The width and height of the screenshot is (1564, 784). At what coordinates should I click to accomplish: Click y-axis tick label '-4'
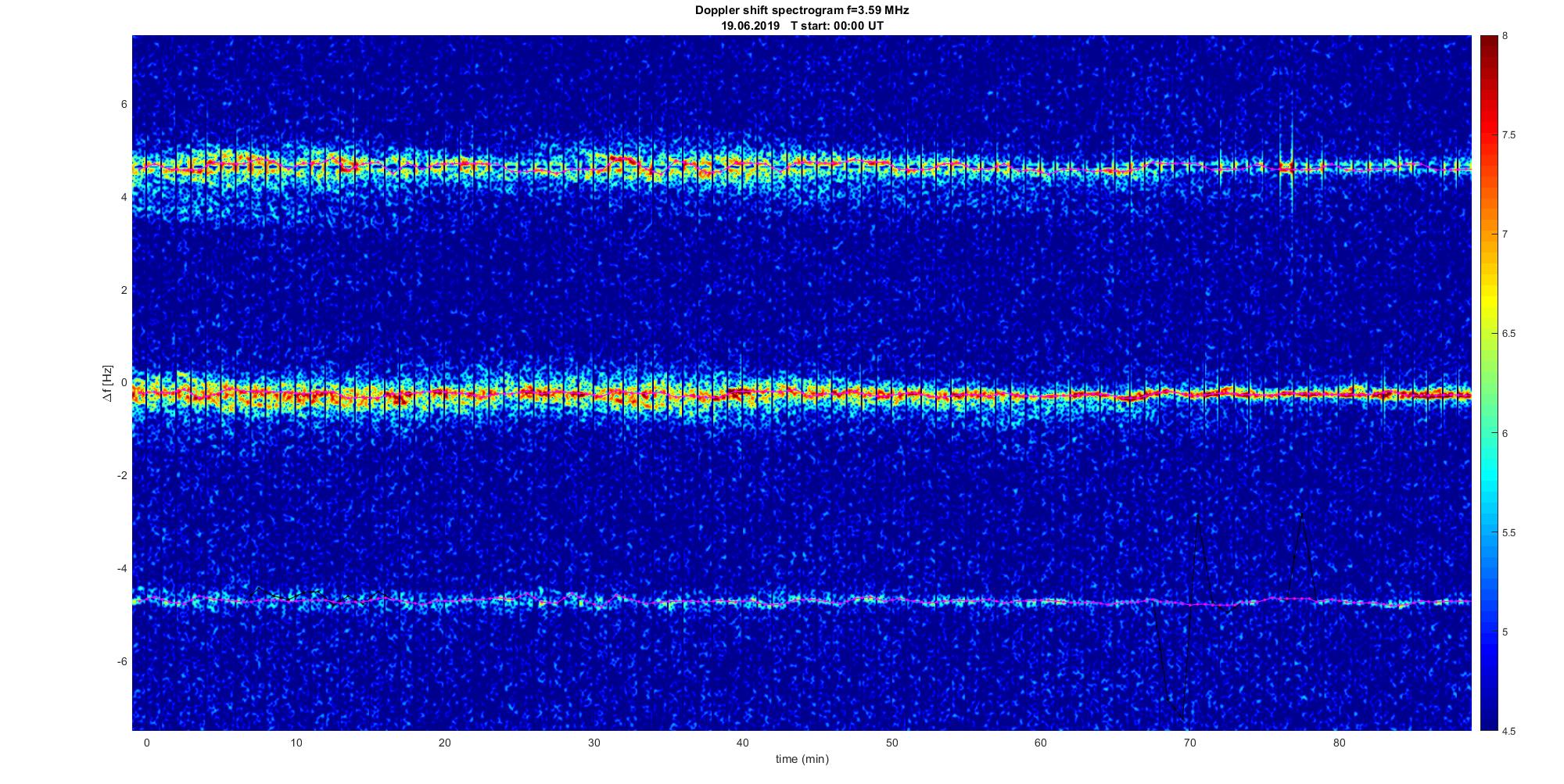[x=121, y=568]
